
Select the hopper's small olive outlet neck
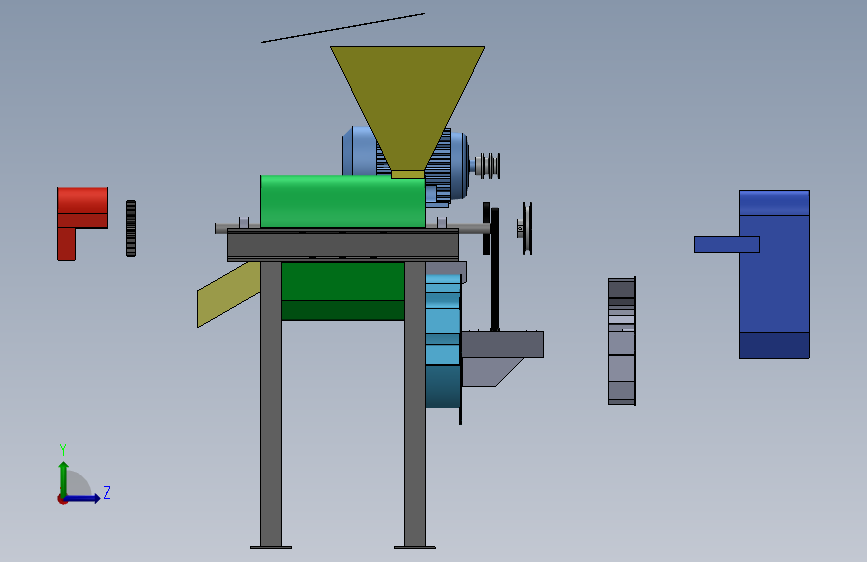point(408,174)
